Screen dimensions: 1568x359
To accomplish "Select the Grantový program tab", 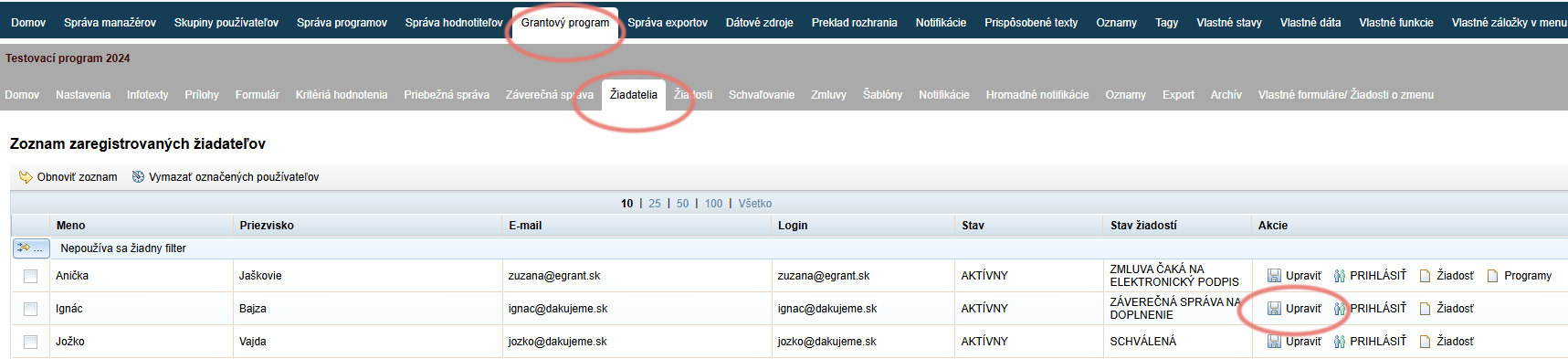I will (x=565, y=23).
